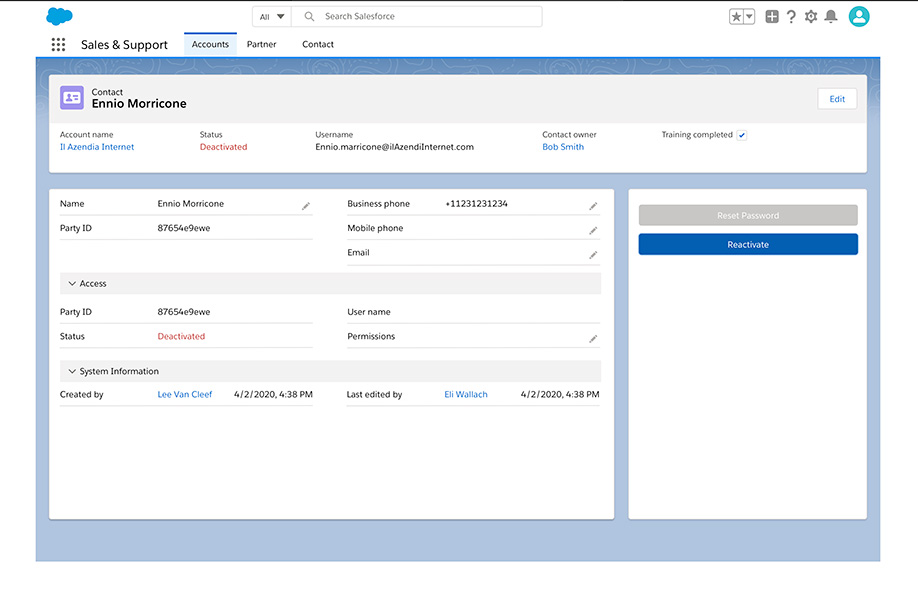Open the notifications bell
Image resolution: width=918 pixels, height=590 pixels.
pos(831,16)
